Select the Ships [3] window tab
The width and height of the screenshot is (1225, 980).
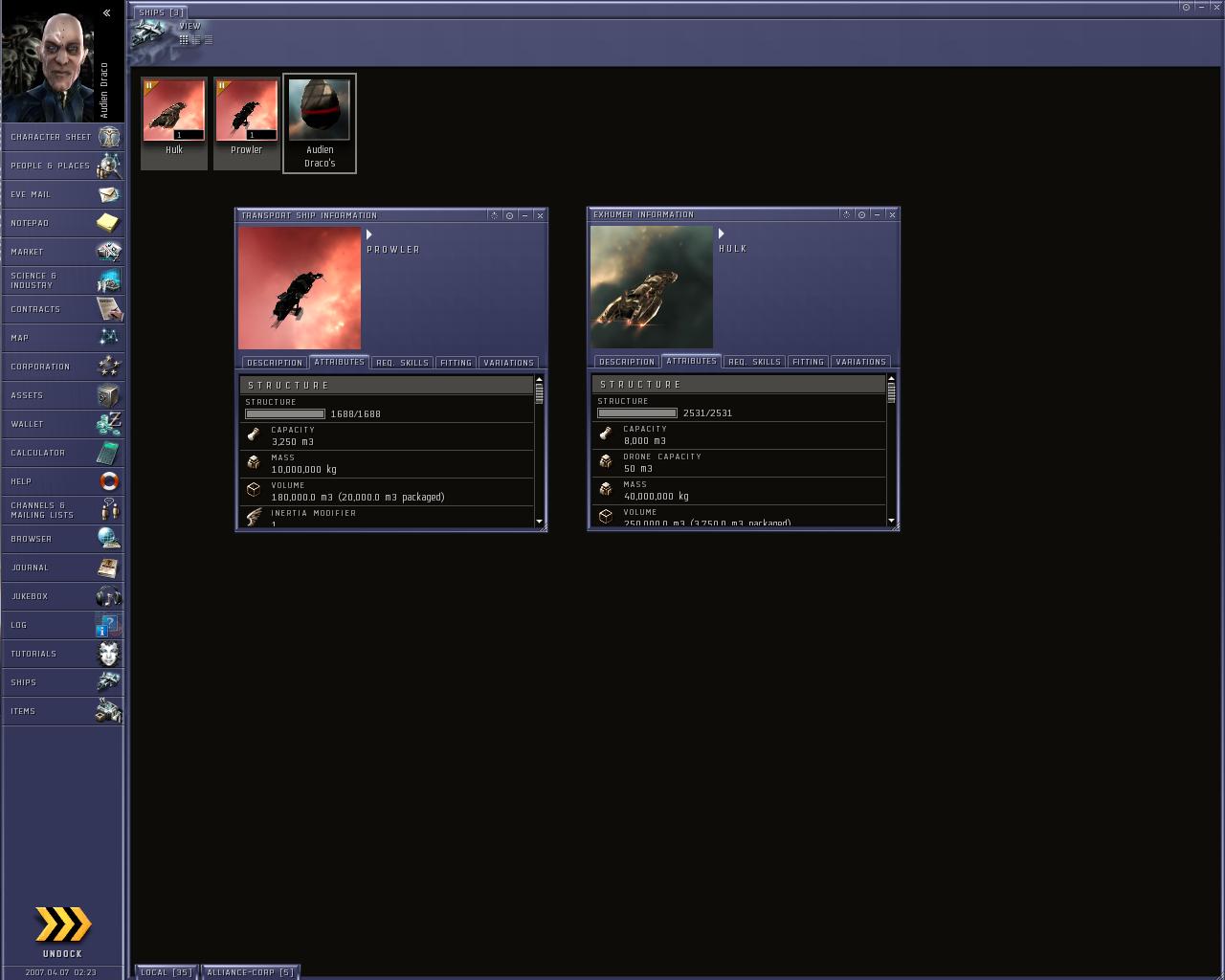click(x=161, y=12)
